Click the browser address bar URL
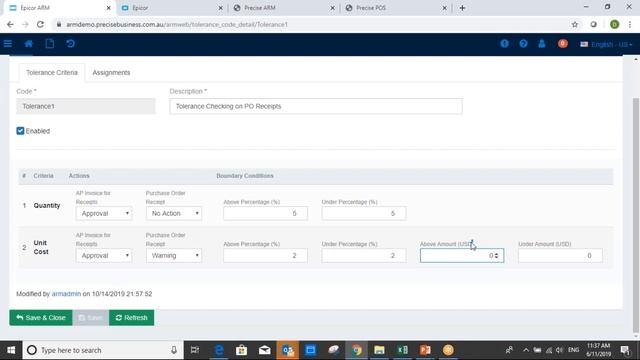The height and width of the screenshot is (360, 640). click(177, 24)
